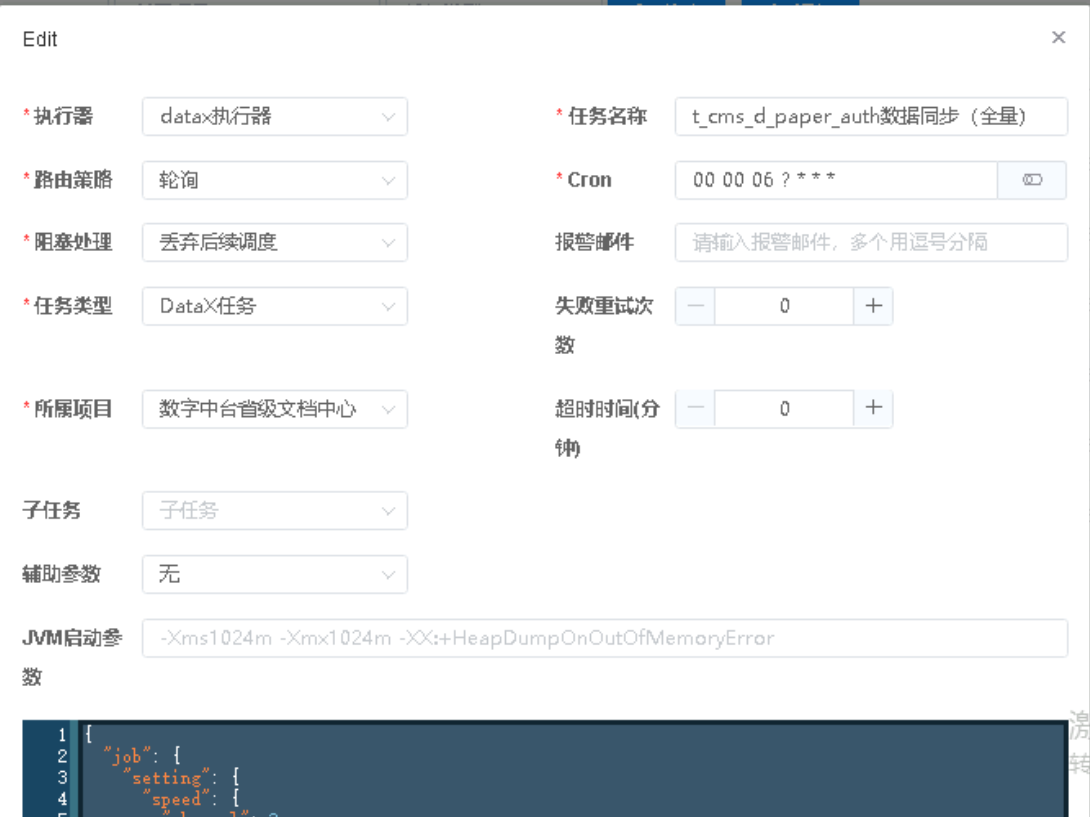The width and height of the screenshot is (1090, 817).
Task: Click the Cron expression input field
Action: (836, 180)
